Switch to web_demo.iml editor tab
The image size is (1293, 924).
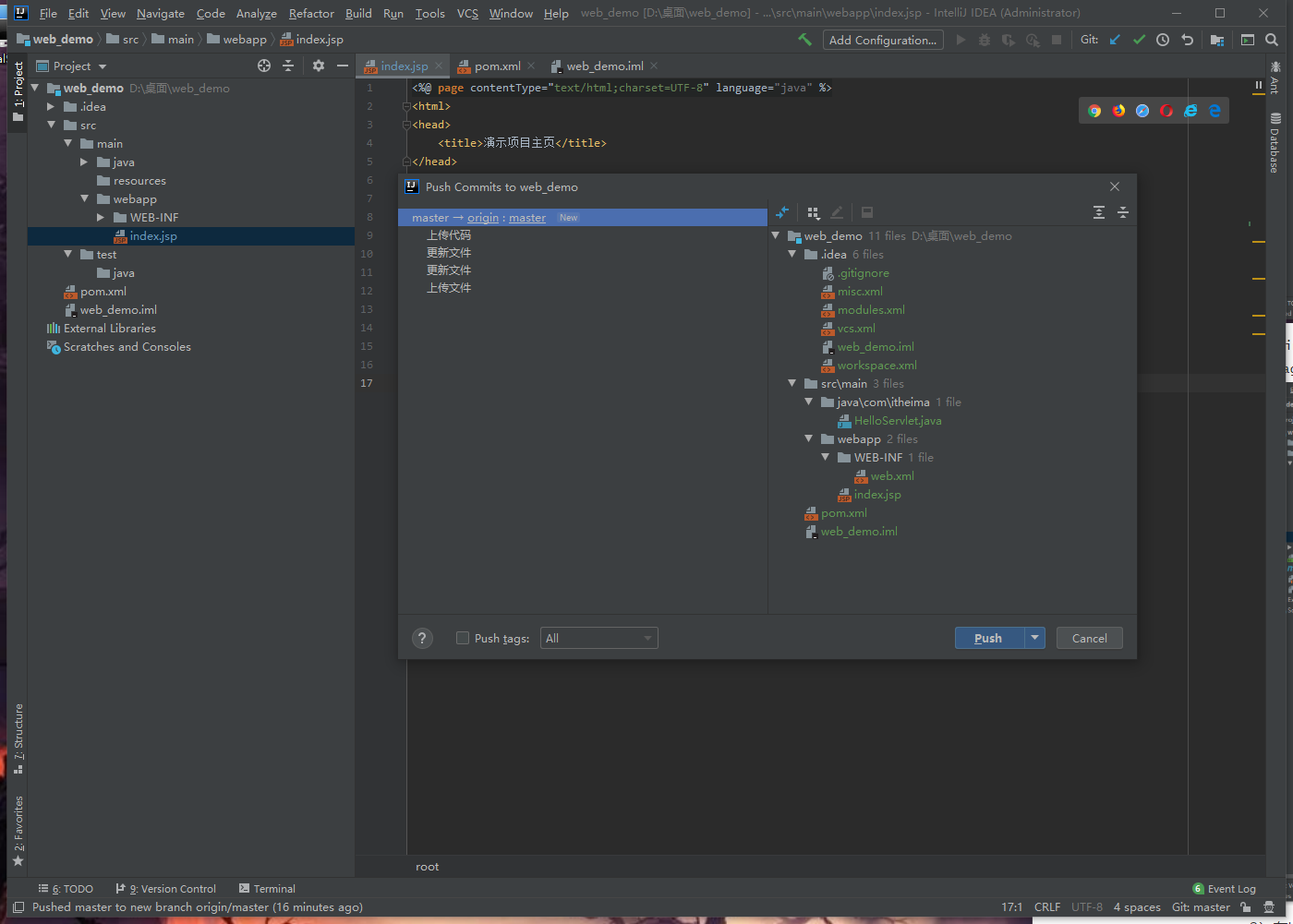tap(605, 66)
